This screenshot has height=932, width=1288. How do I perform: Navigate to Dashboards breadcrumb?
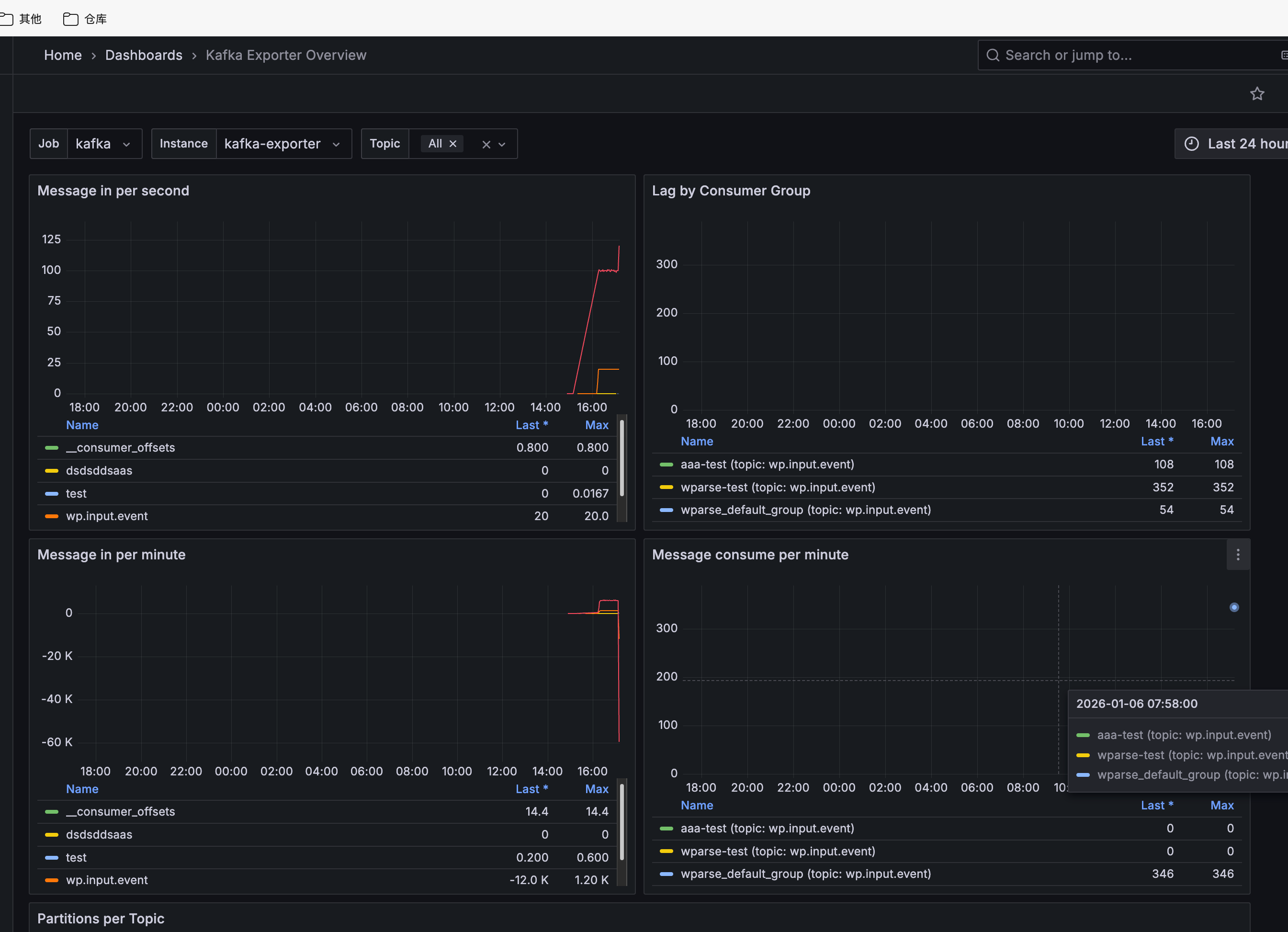144,55
